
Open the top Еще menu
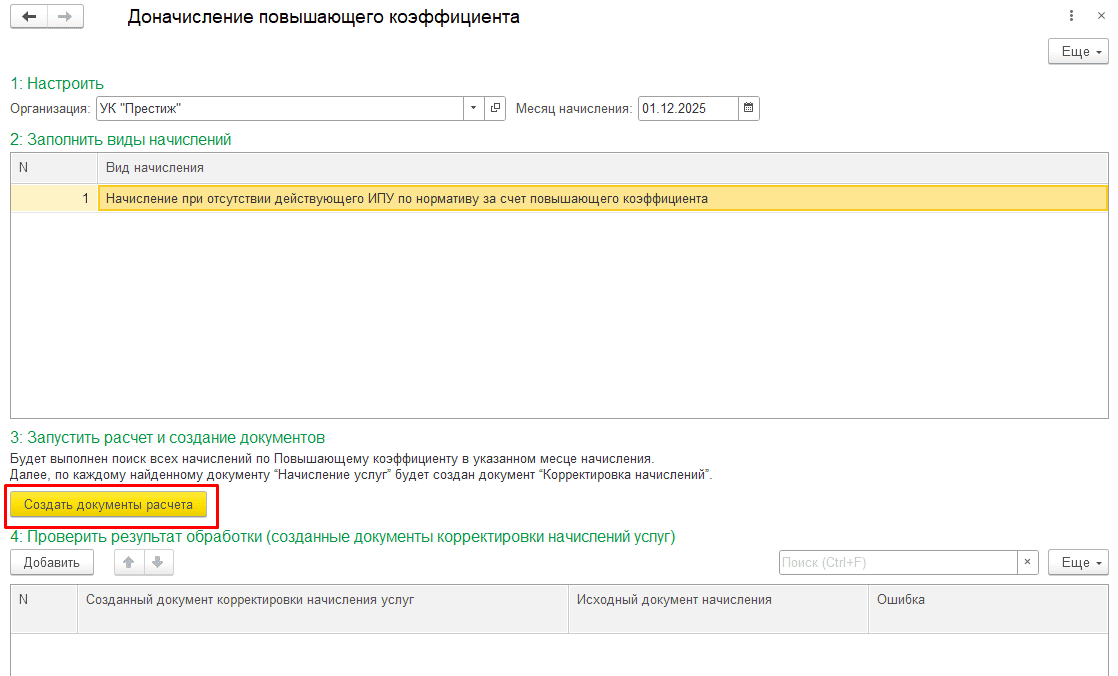[x=1078, y=51]
